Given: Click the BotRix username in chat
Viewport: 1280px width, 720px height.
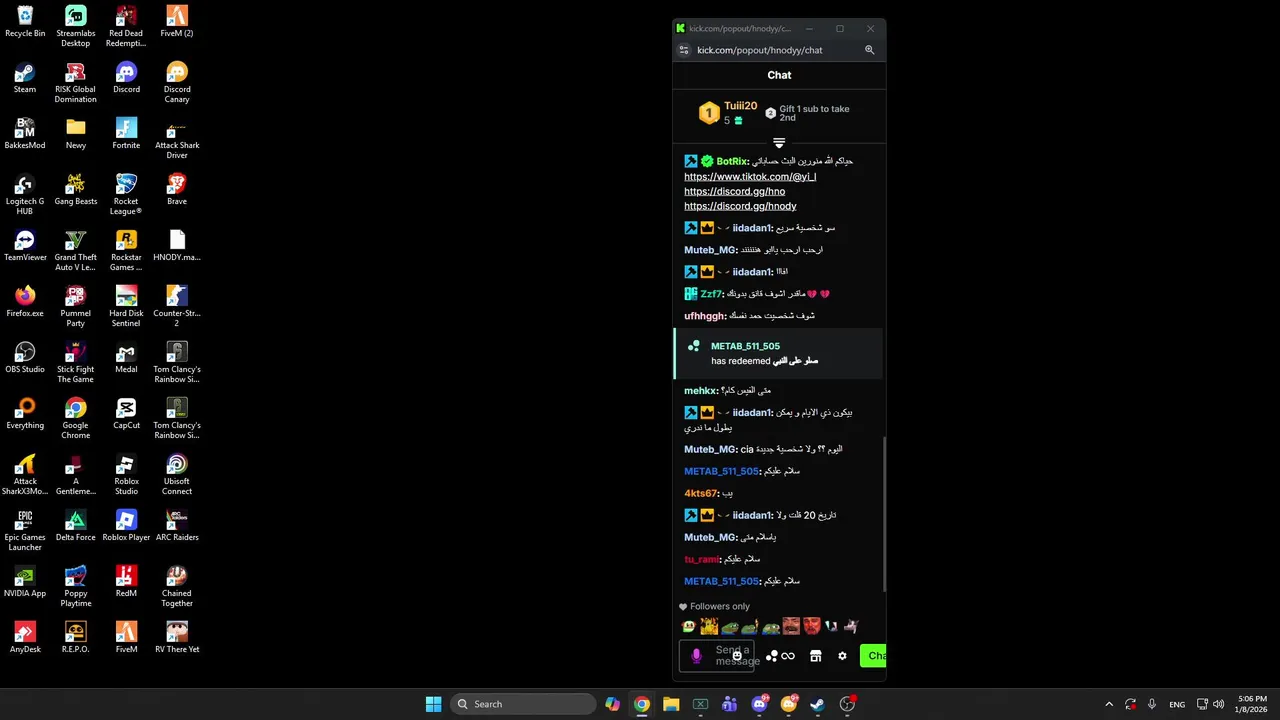Looking at the screenshot, I should click(732, 161).
